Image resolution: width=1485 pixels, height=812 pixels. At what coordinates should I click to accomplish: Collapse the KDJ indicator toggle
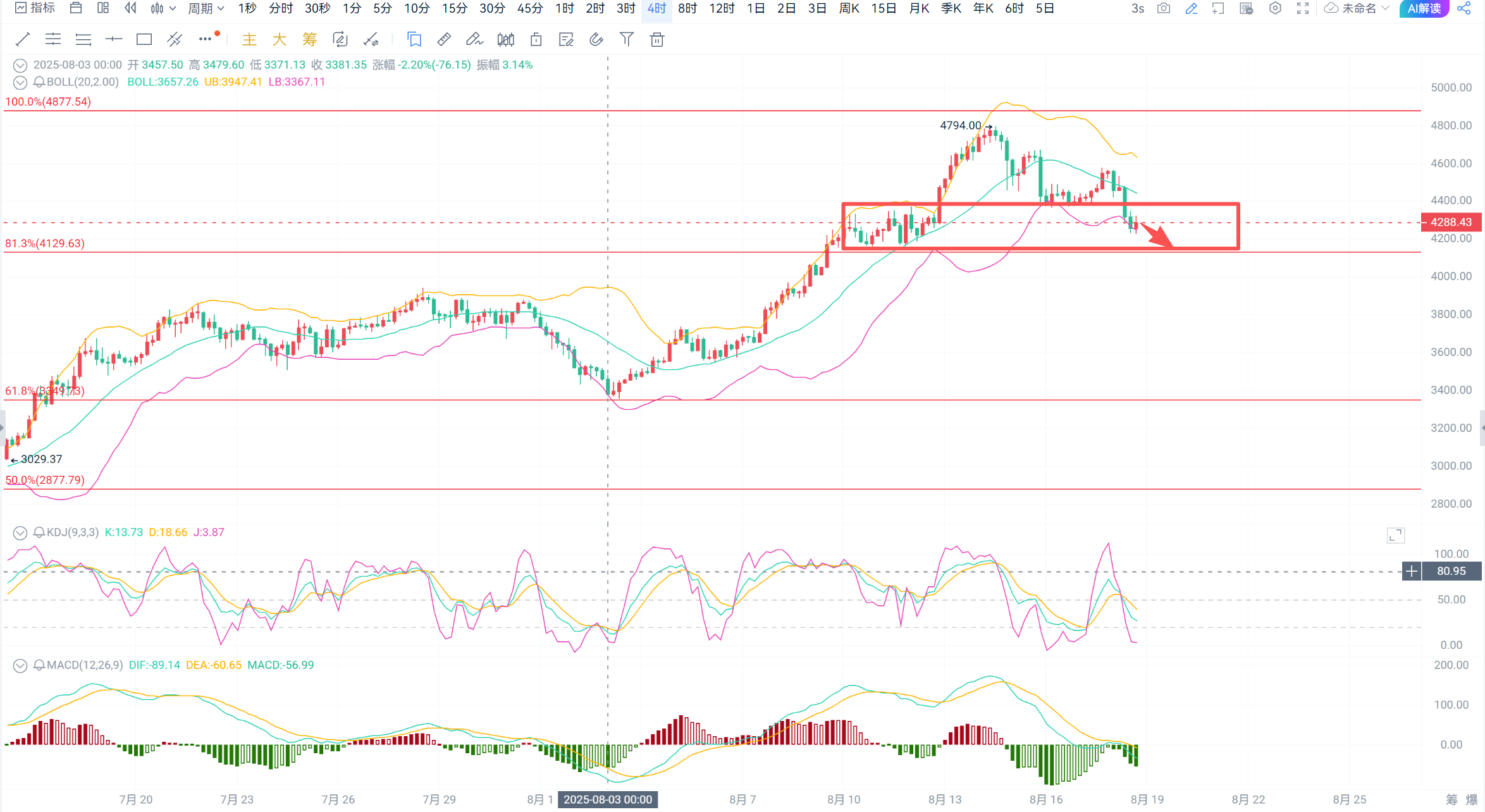tap(20, 532)
